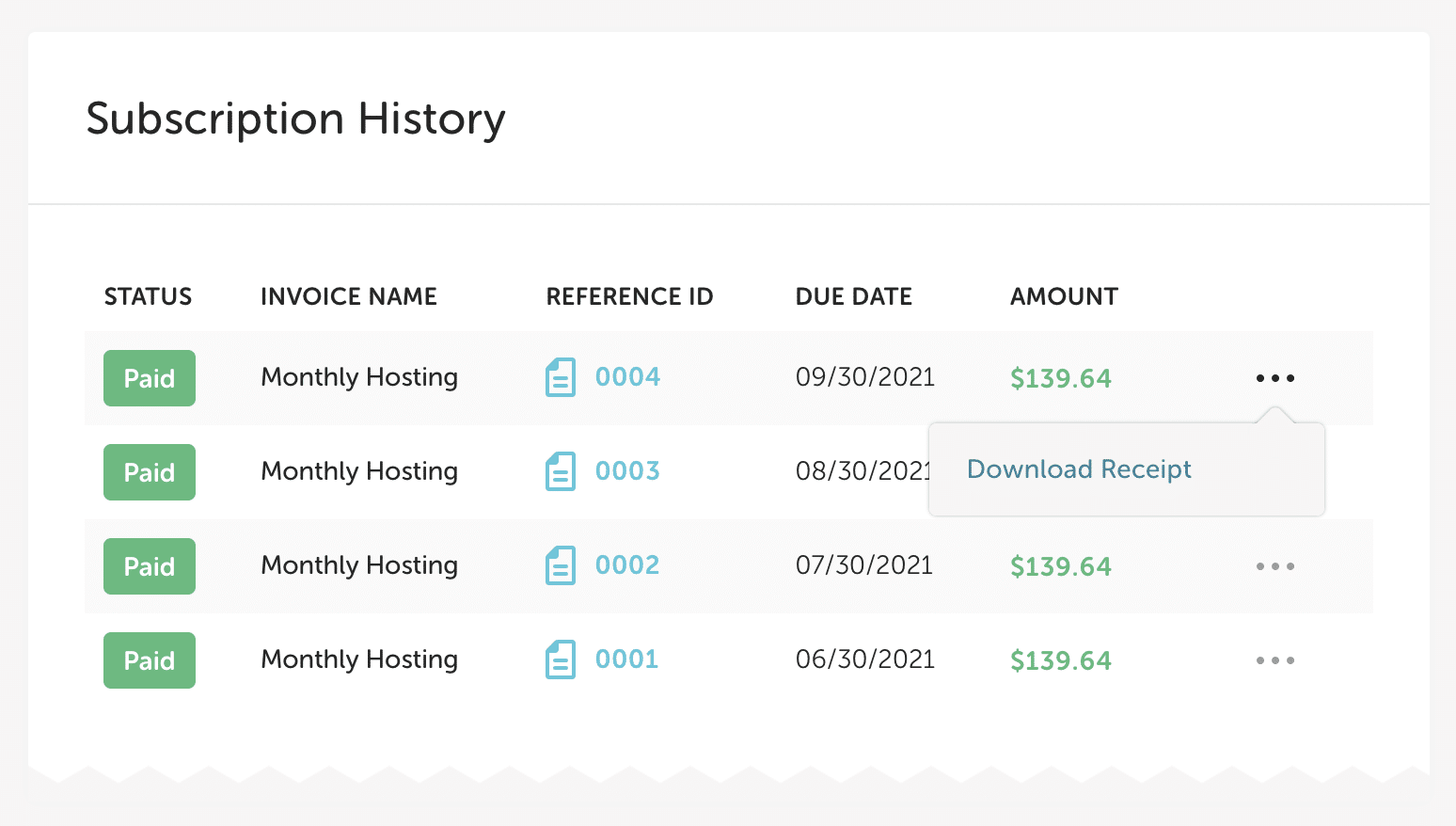Image resolution: width=1456 pixels, height=826 pixels.
Task: Select Download Receipt from the popup menu
Action: tap(1079, 469)
